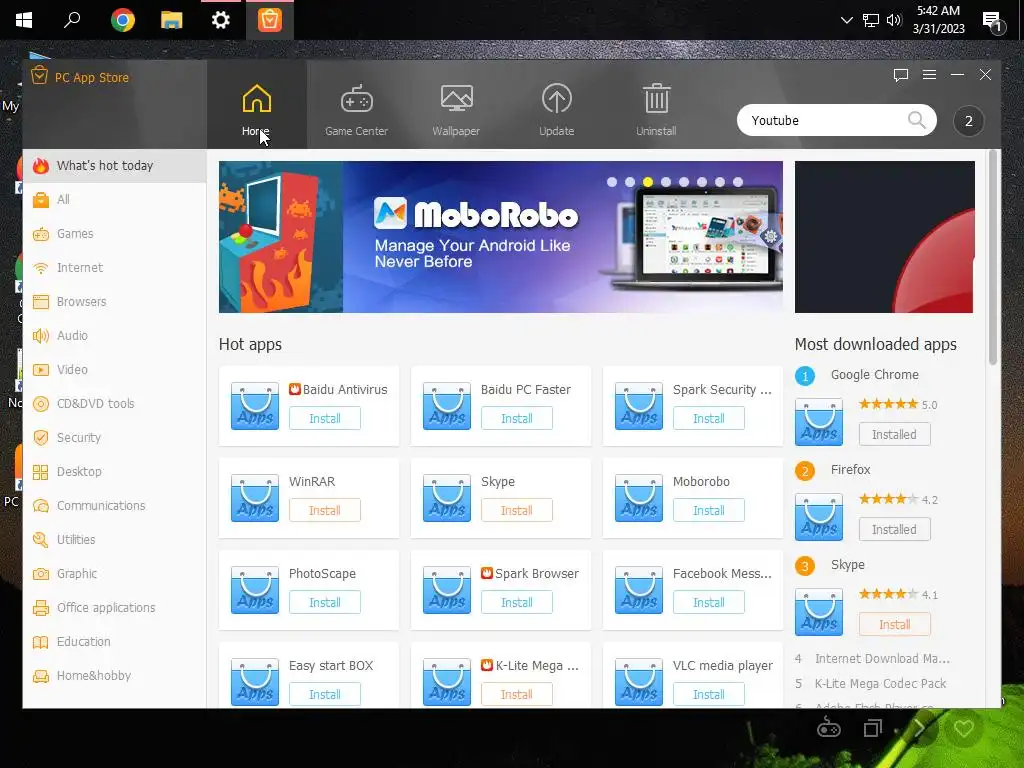This screenshot has width=1024, height=768.
Task: Select the All category
Action: click(x=115, y=200)
